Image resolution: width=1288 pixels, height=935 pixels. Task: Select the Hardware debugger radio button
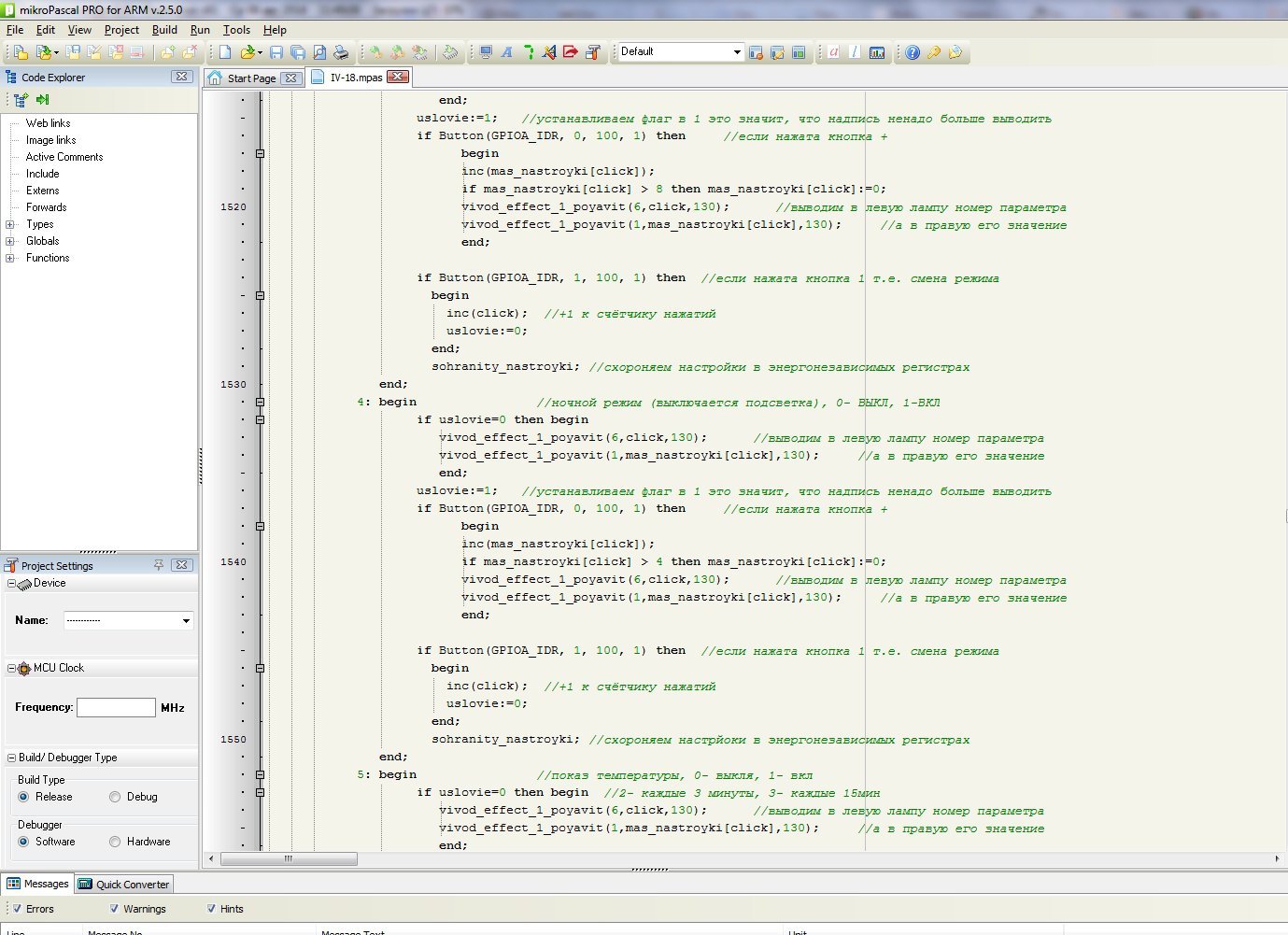pyautogui.click(x=115, y=842)
